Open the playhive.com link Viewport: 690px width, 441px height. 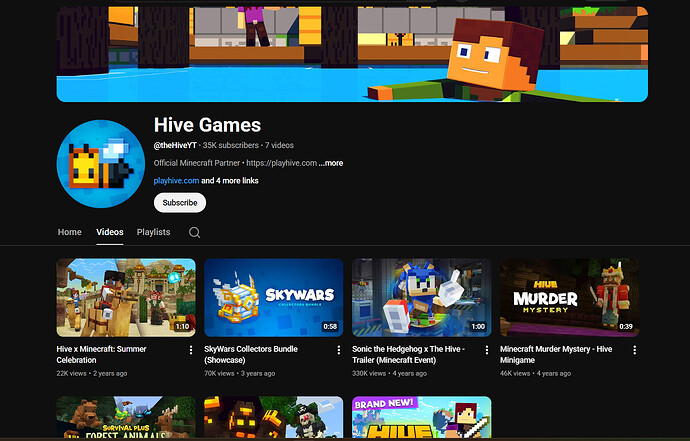176,181
